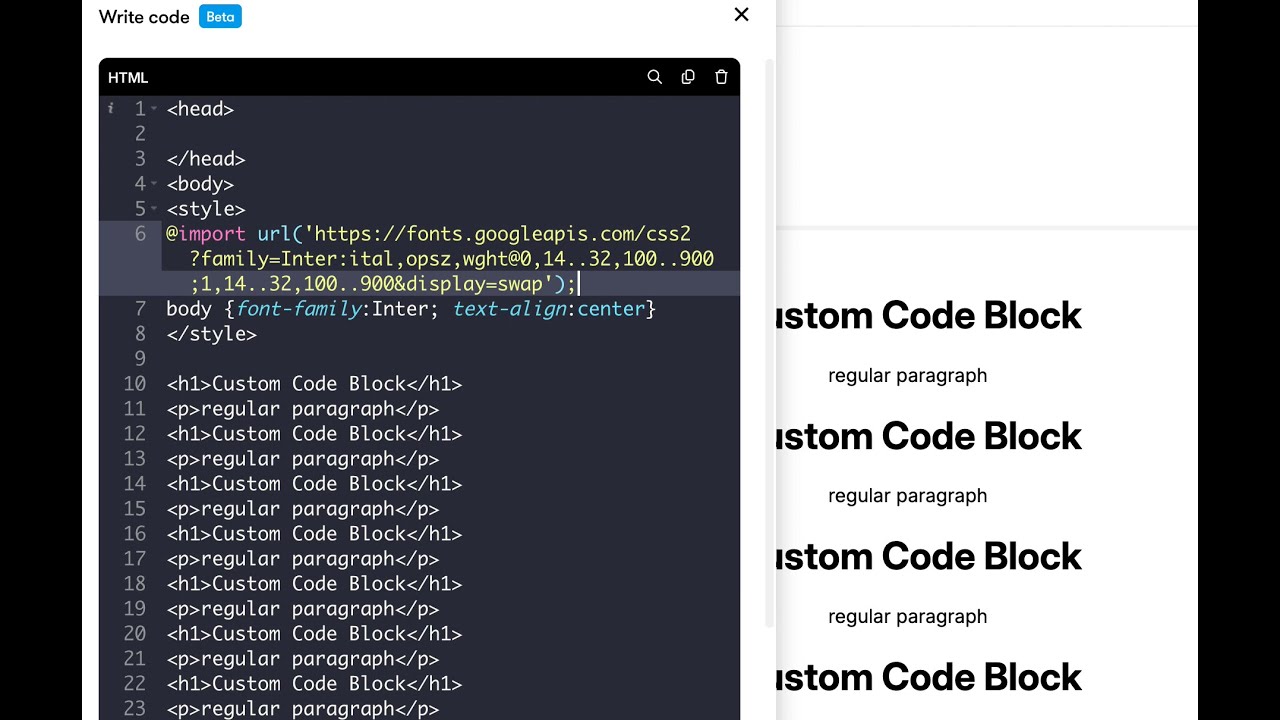This screenshot has width=1280, height=720.
Task: Click the first Custom Code Block preview heading
Action: (929, 315)
